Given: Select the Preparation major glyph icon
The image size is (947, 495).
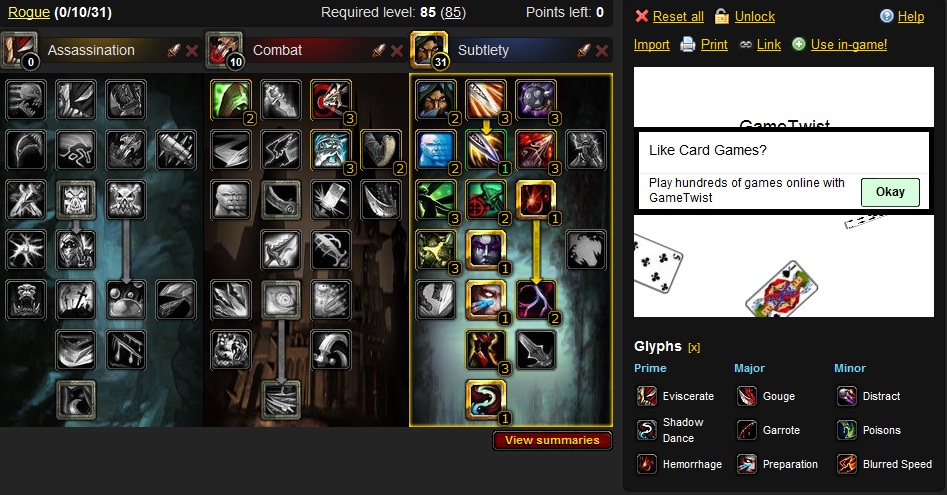Looking at the screenshot, I should coord(746,464).
